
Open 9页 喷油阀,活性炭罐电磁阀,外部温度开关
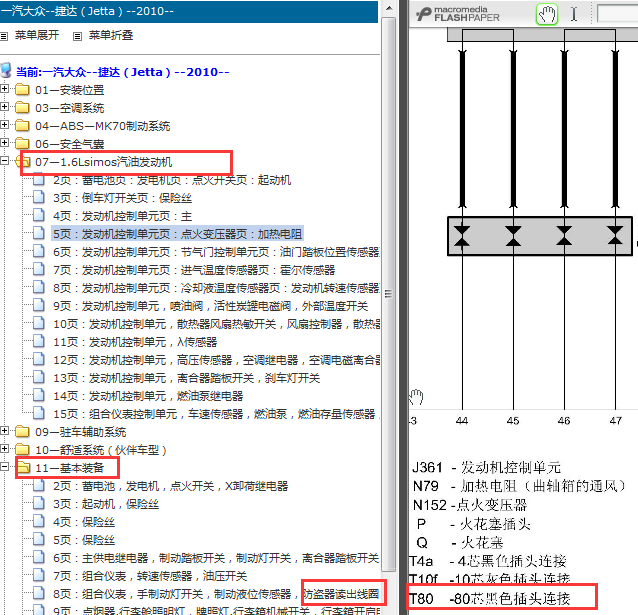click(210, 306)
